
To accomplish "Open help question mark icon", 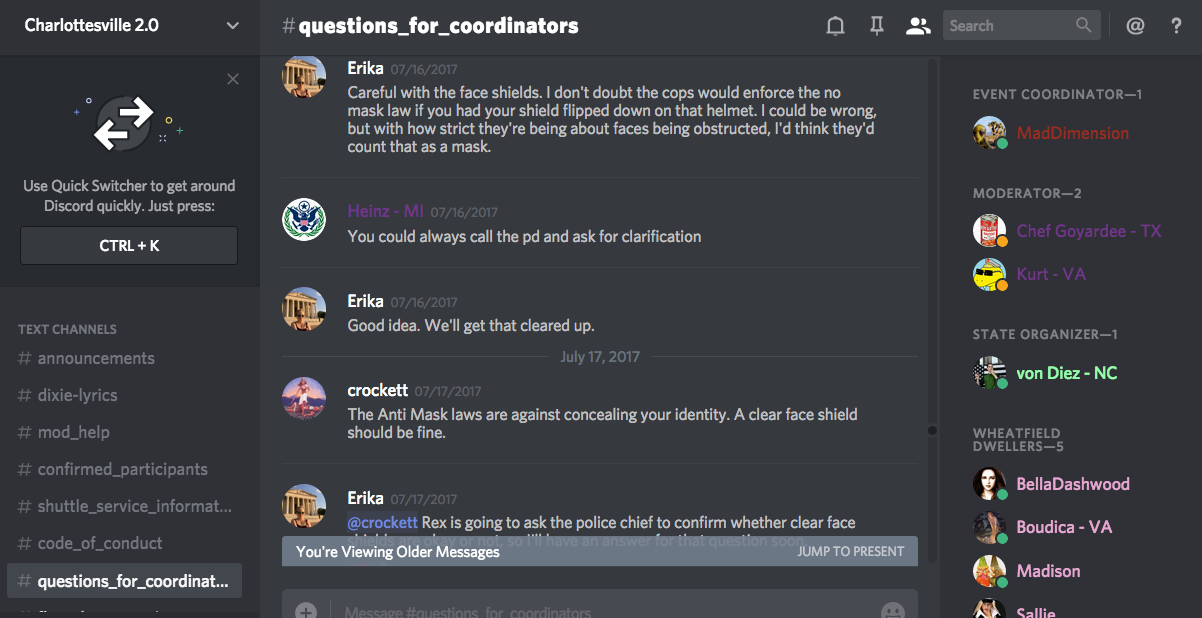I will 1177,27.
